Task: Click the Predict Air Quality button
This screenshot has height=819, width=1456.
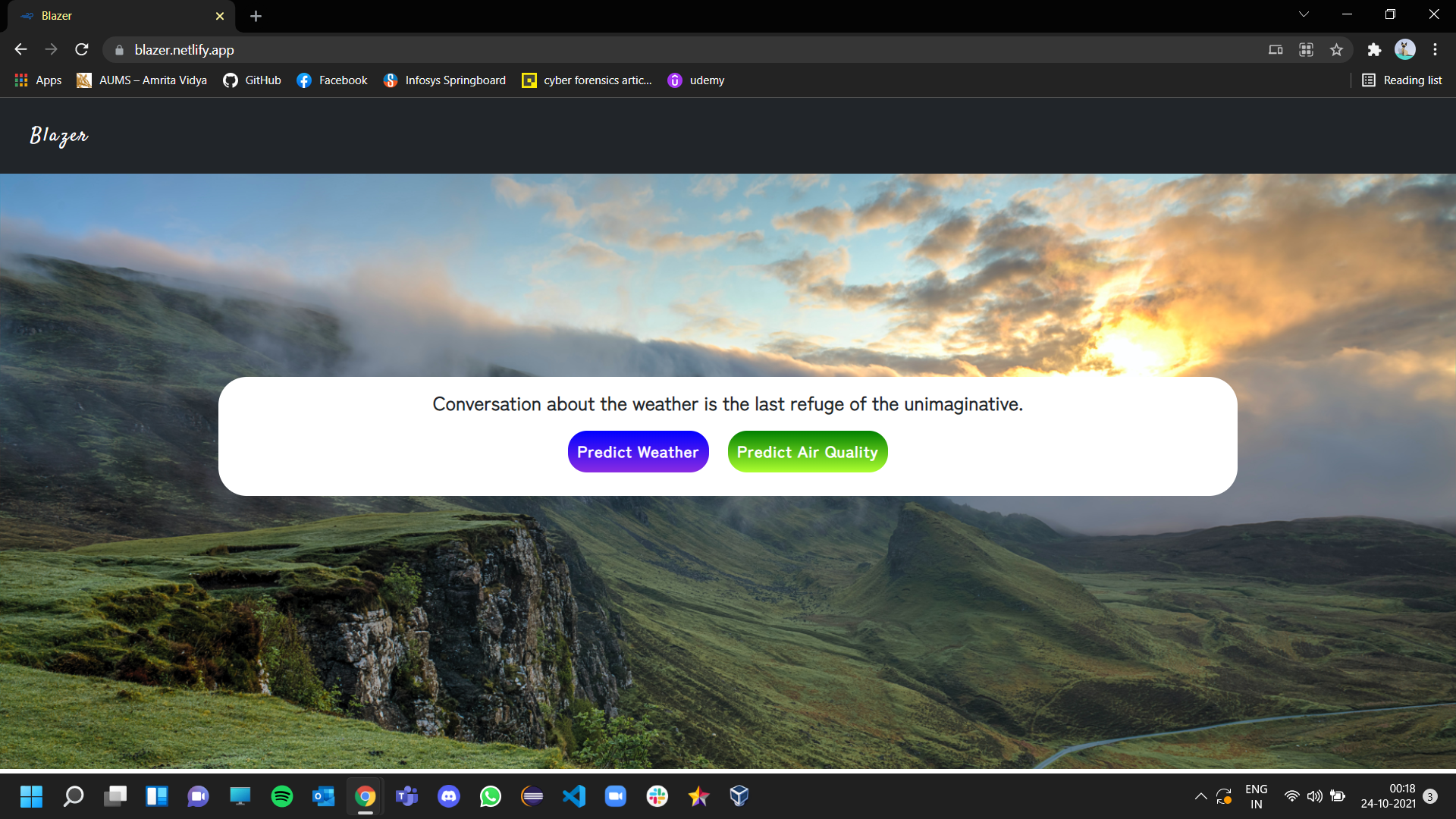Action: [807, 452]
